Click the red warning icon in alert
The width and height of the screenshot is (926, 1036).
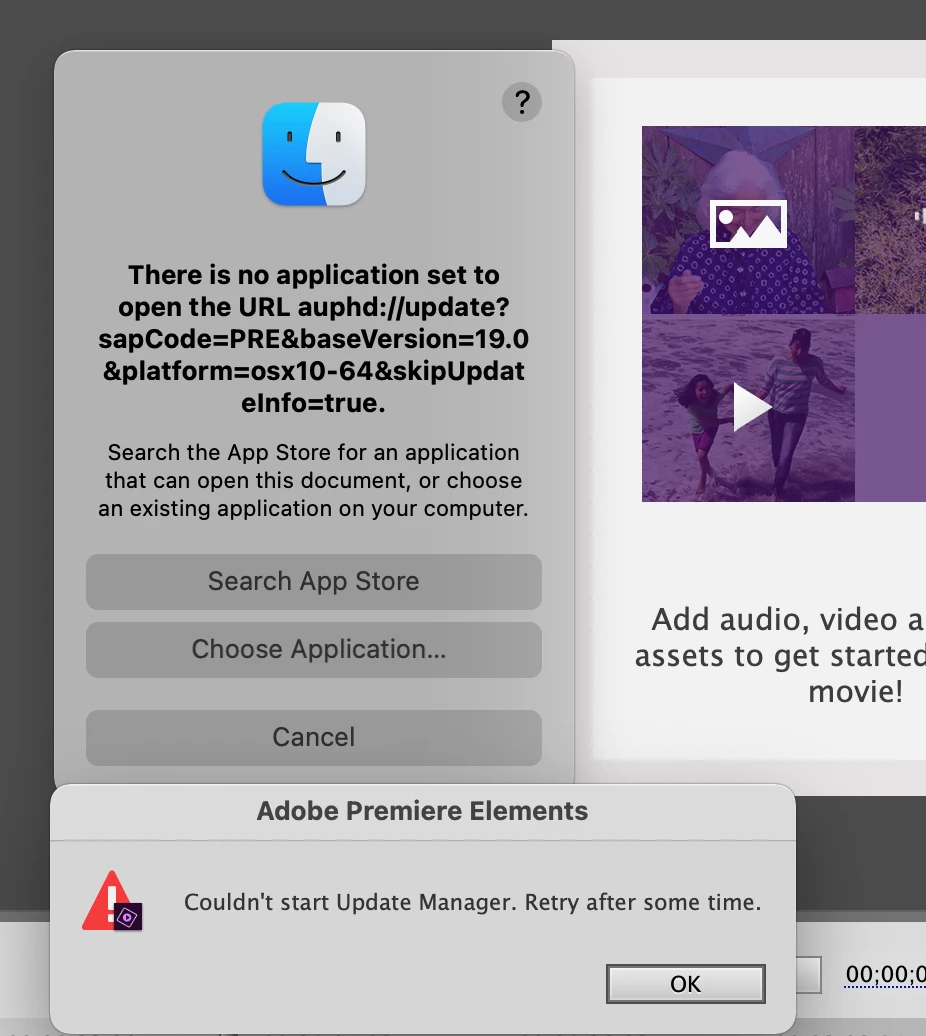(x=112, y=901)
